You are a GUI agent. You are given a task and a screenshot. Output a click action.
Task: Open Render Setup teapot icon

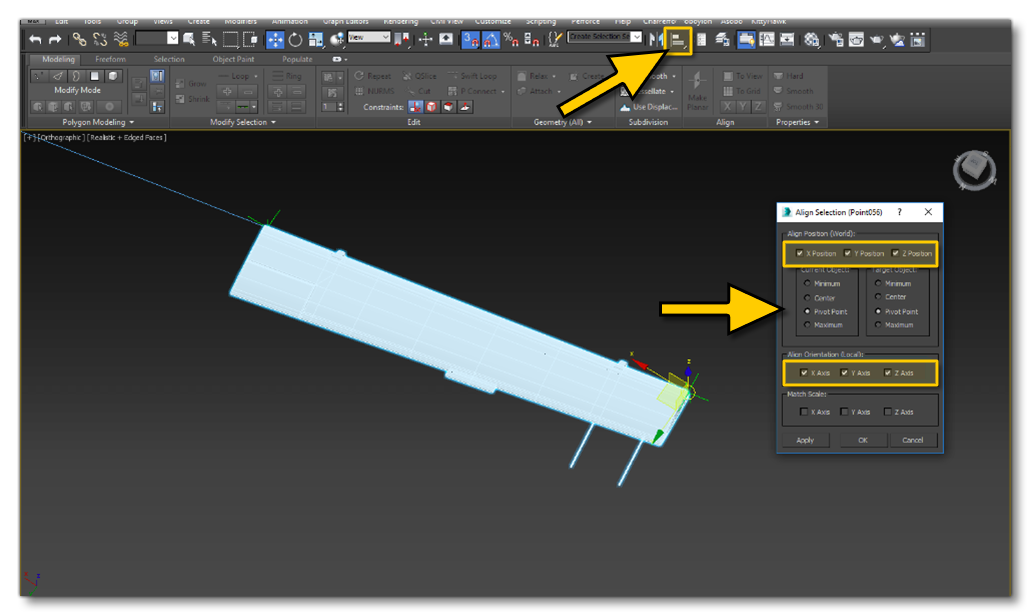[834, 40]
